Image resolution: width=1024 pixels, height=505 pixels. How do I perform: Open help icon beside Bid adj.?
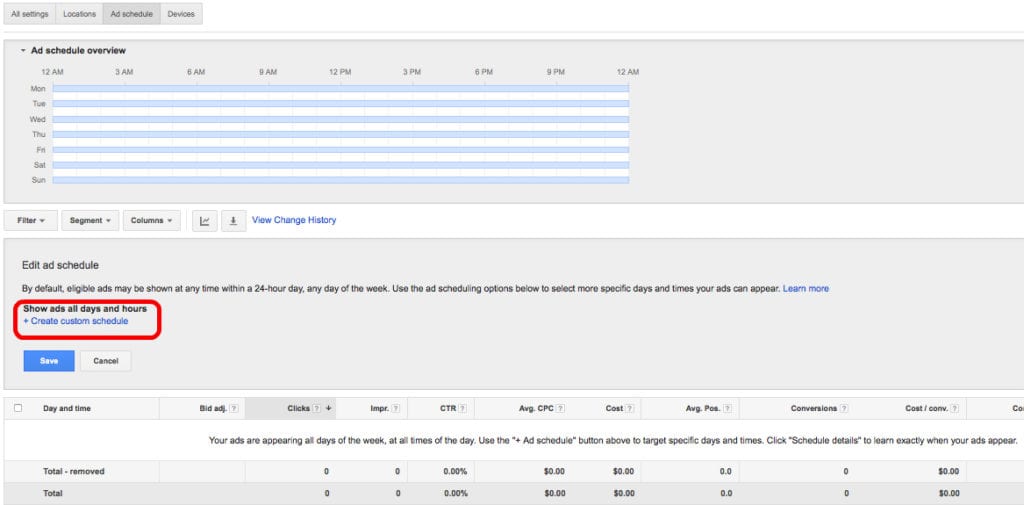(234, 408)
